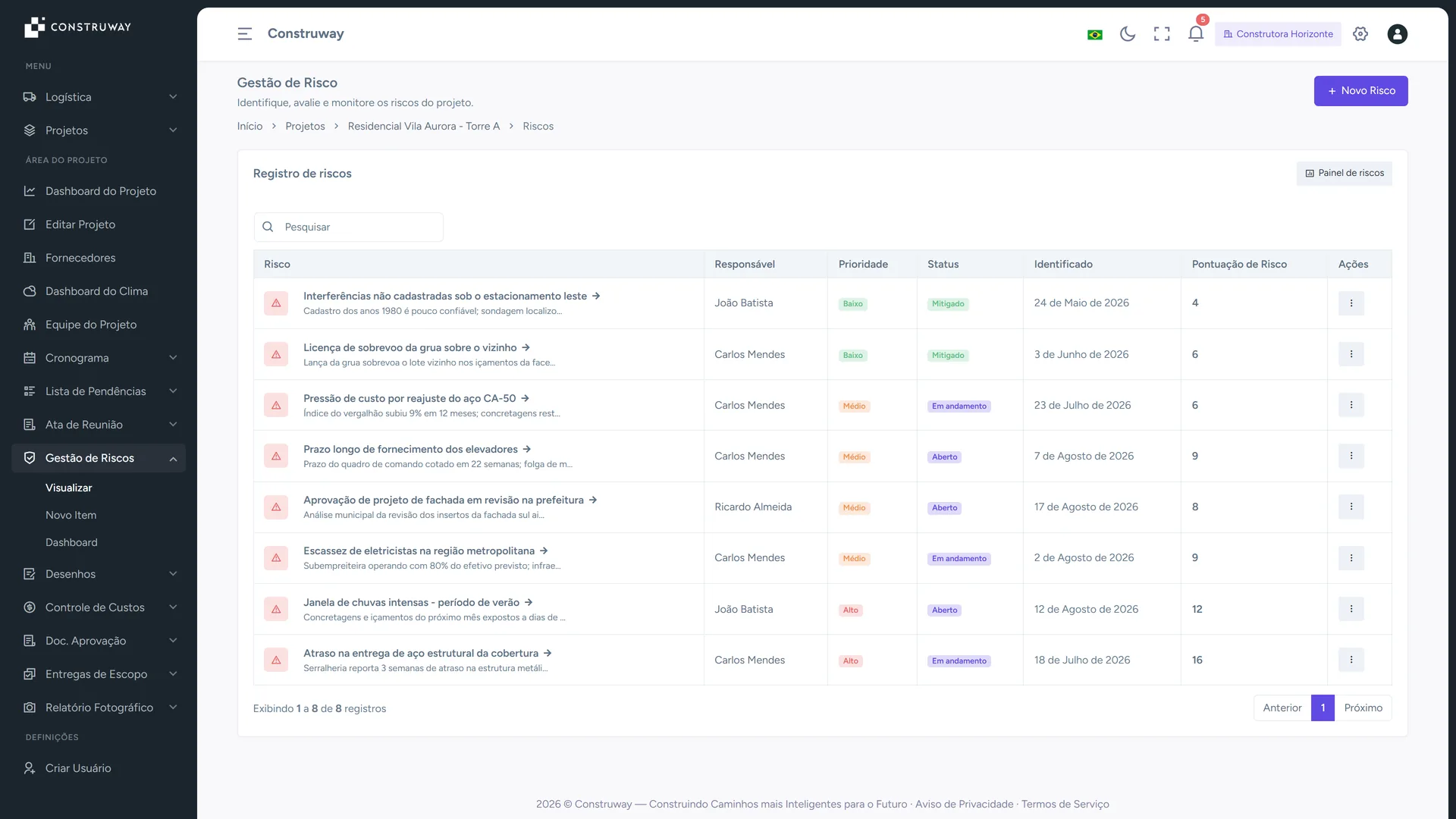Go to Anterior page
The width and height of the screenshot is (1456, 819).
[x=1282, y=708]
